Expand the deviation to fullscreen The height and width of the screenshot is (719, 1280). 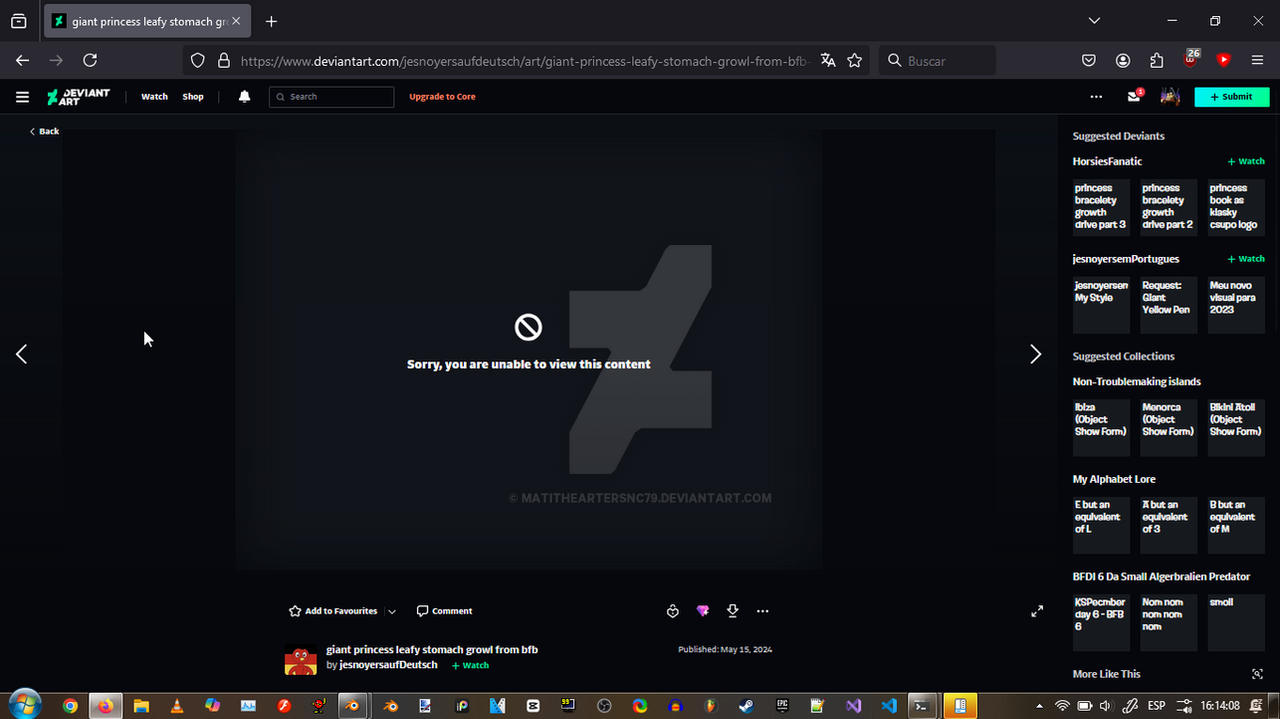1037,611
